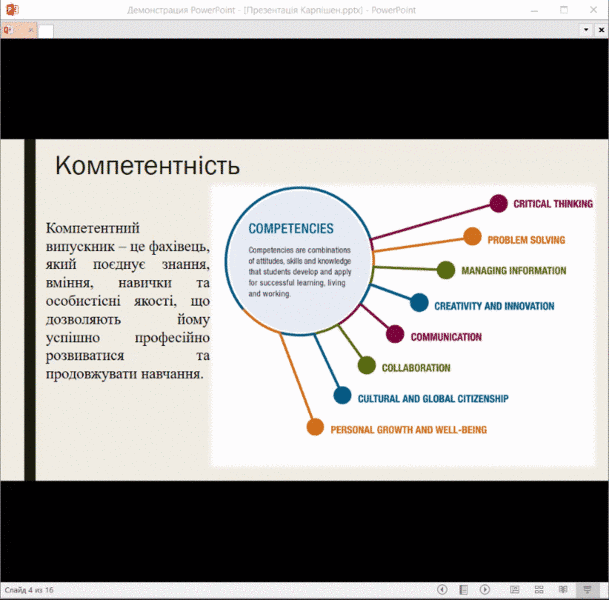Click the slide counter 'Слайд 4 из 16'

point(28,590)
